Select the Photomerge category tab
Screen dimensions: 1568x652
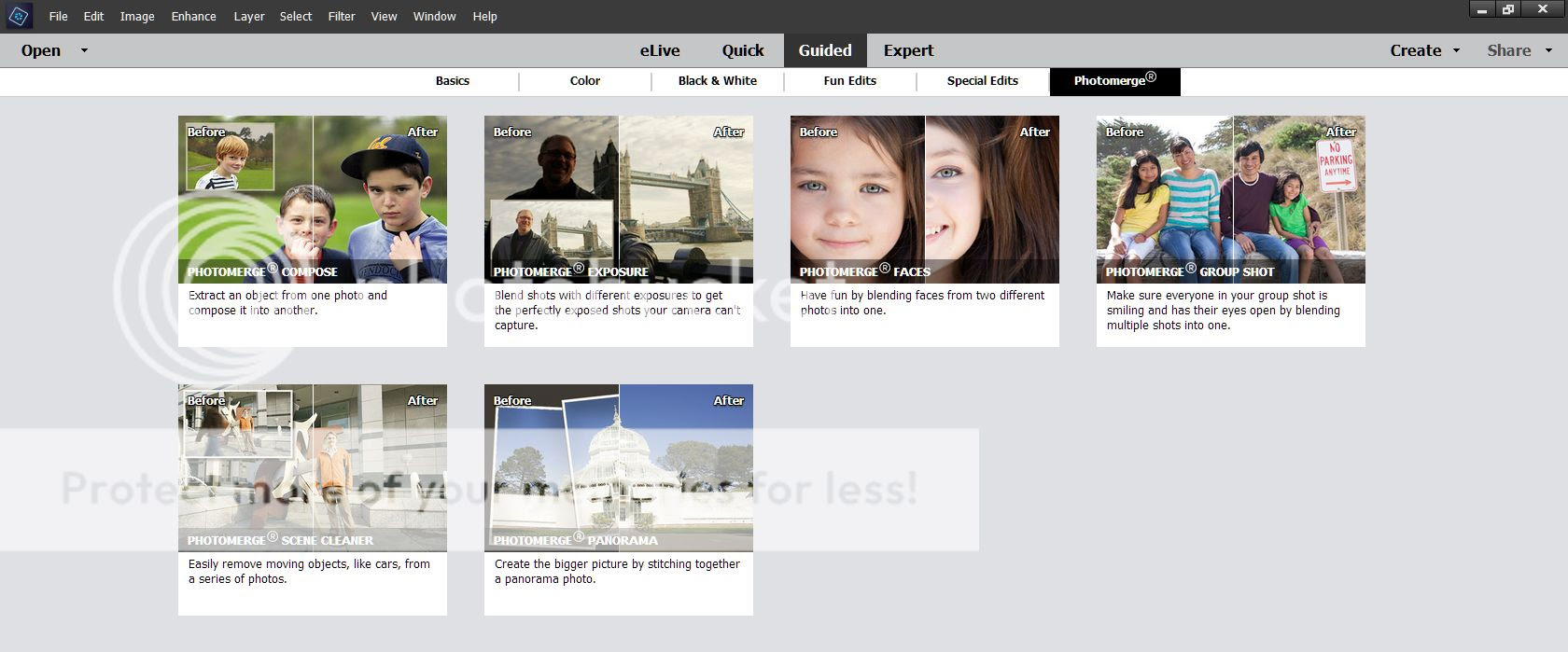click(x=1115, y=81)
